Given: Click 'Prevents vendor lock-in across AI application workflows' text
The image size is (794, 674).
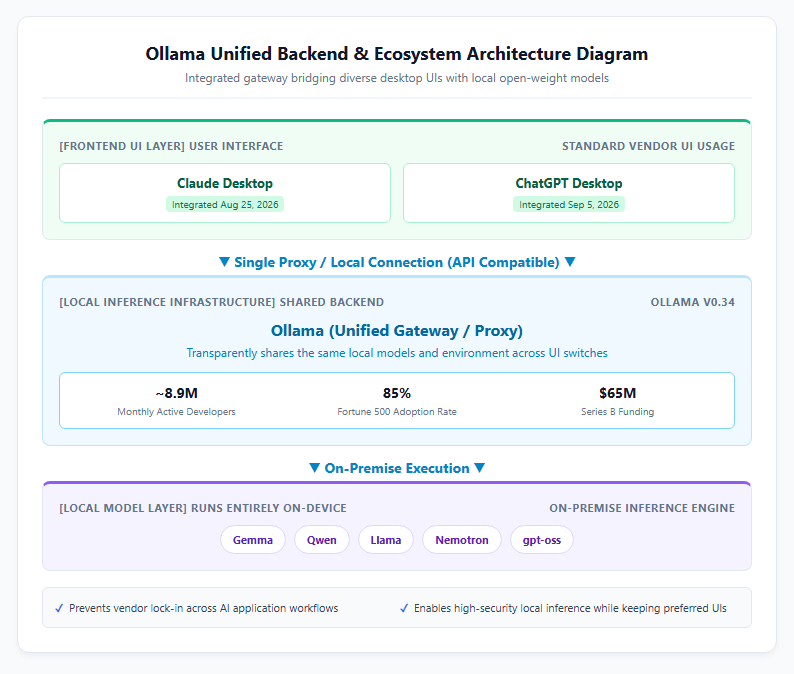Looking at the screenshot, I should (204, 608).
